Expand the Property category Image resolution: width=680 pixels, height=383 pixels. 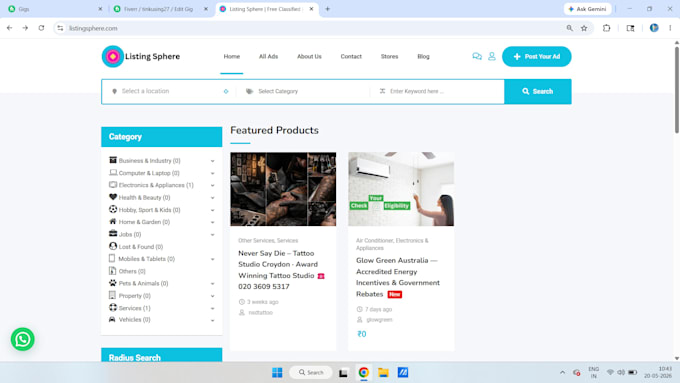pyautogui.click(x=212, y=296)
